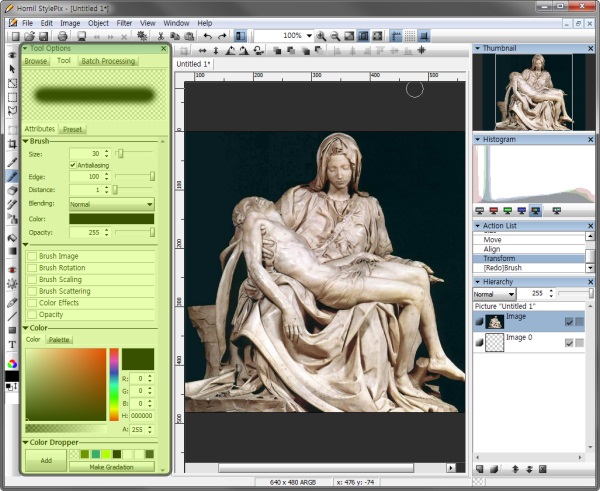Switch to the Preset tab
The height and width of the screenshot is (491, 600).
point(72,129)
